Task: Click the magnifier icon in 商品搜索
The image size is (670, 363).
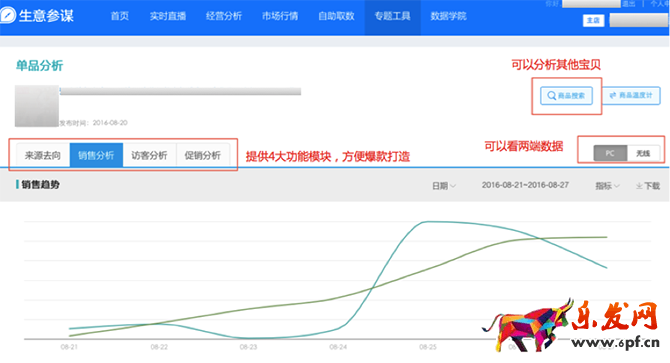Action: click(552, 96)
